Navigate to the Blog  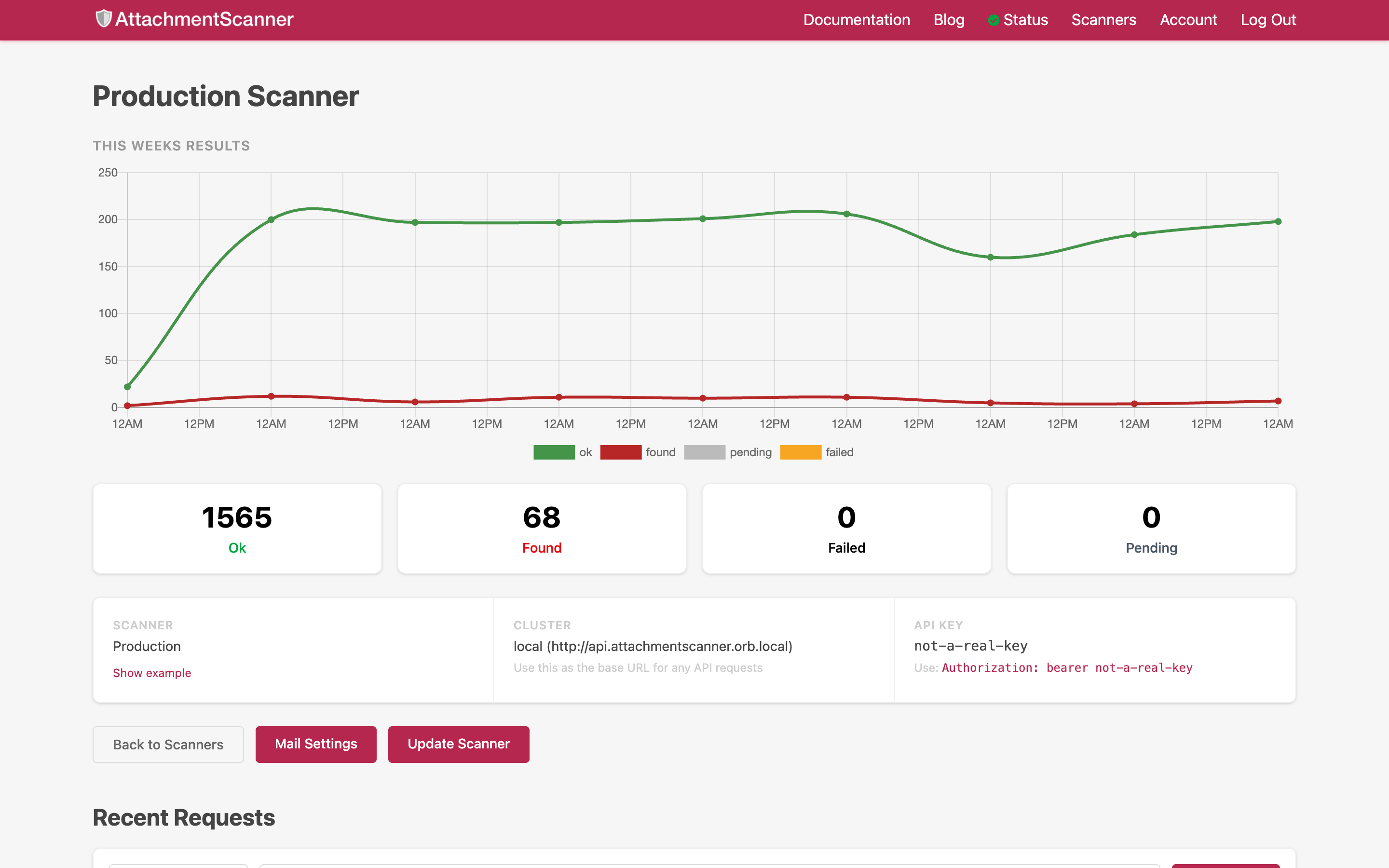(949, 20)
